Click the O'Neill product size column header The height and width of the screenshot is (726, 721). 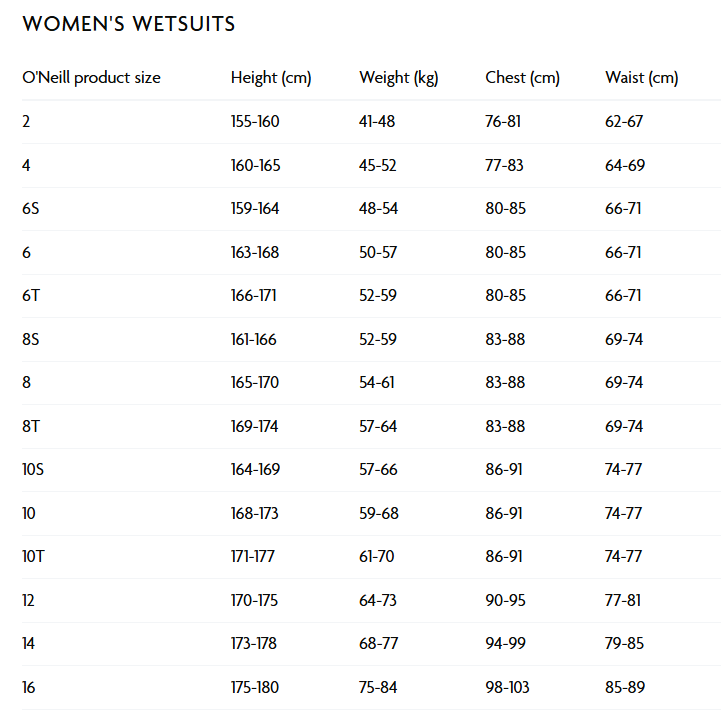pyautogui.click(x=91, y=78)
